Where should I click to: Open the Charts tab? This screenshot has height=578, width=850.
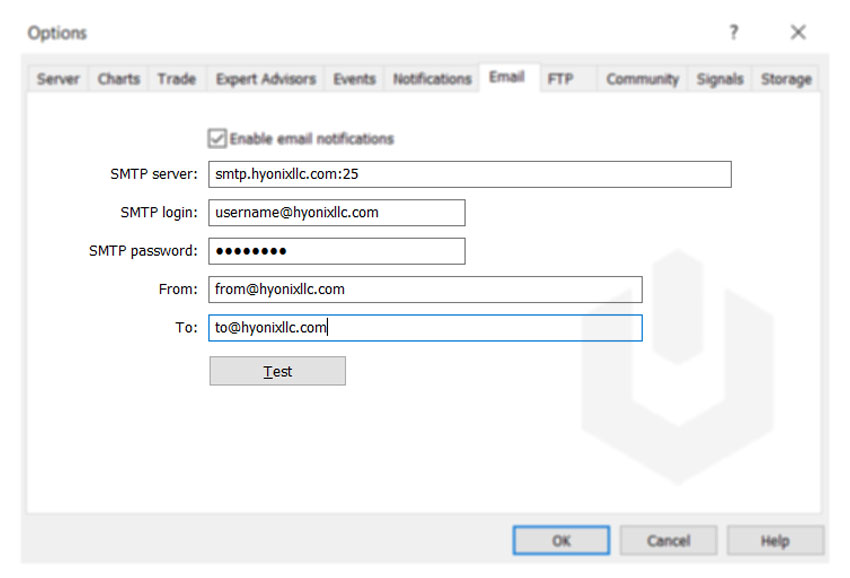(x=118, y=79)
